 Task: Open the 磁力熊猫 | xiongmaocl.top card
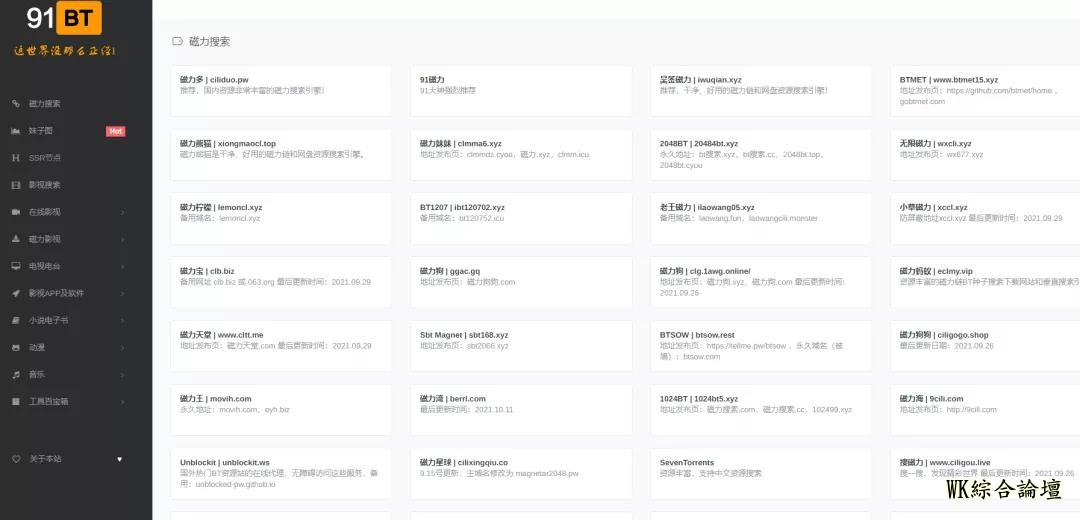click(x=281, y=155)
